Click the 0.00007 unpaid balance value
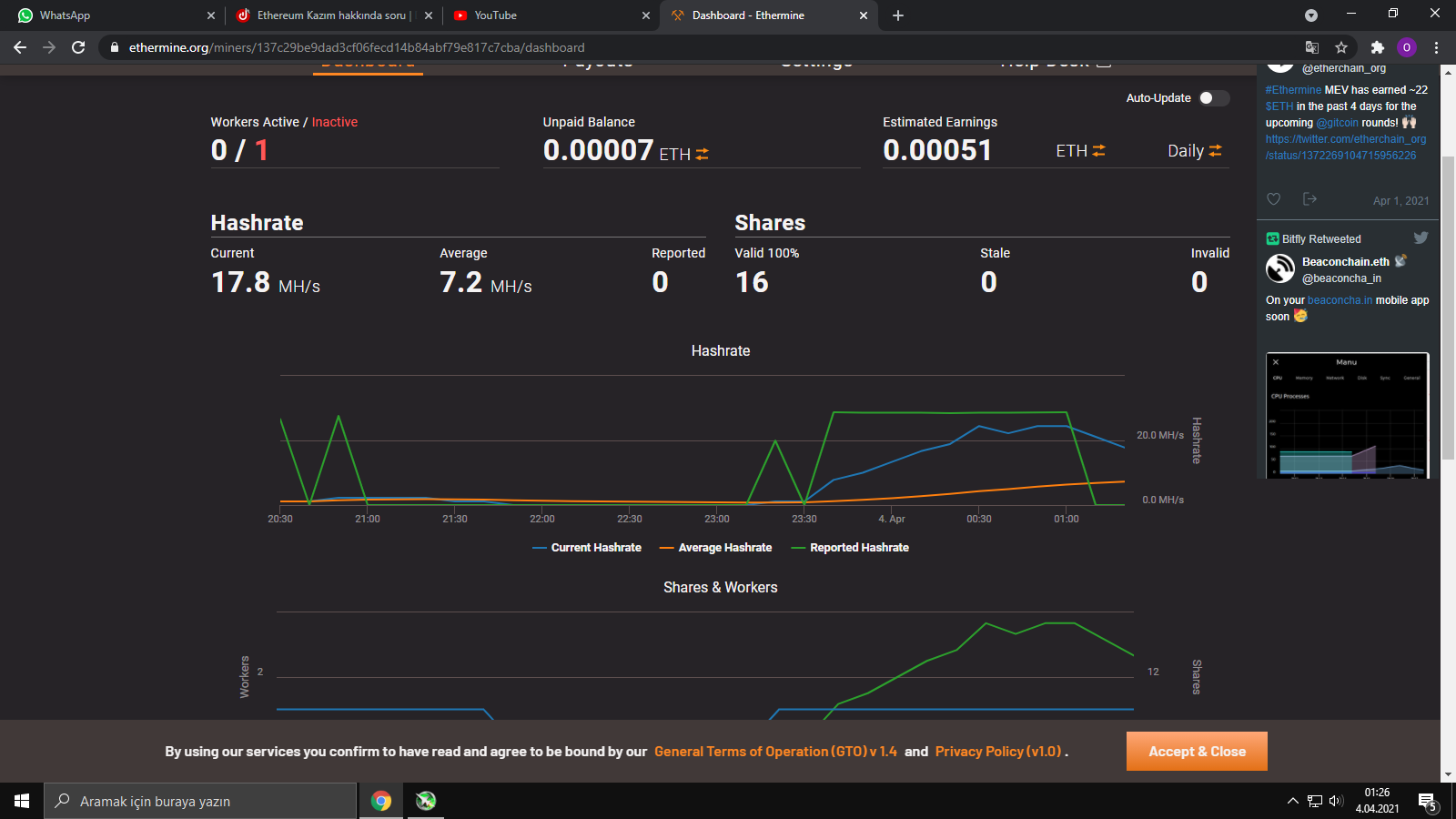Screen dimensions: 1456x819 [x=598, y=150]
